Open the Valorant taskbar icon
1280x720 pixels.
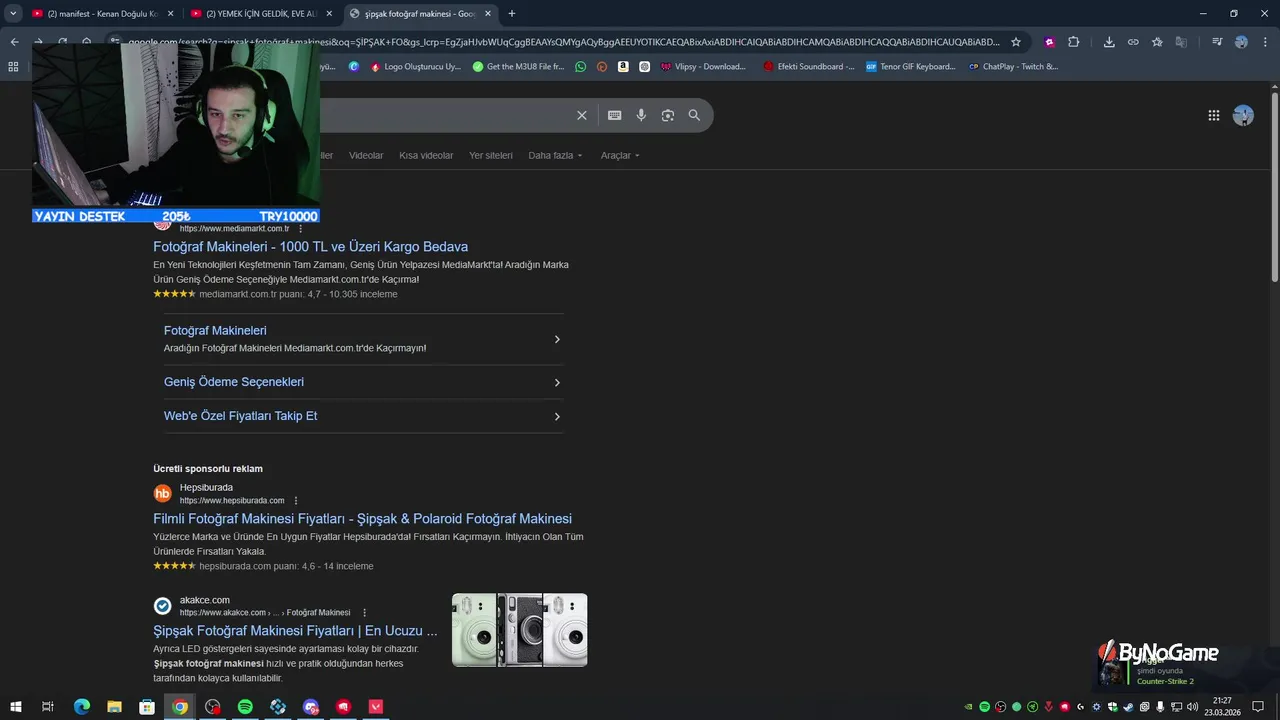(376, 707)
